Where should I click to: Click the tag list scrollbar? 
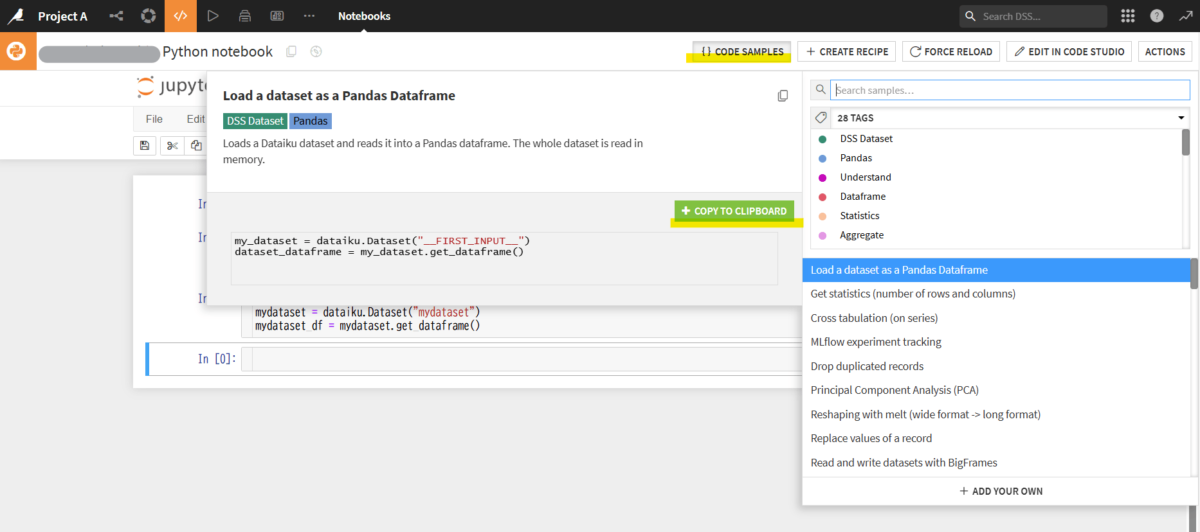(x=1186, y=142)
